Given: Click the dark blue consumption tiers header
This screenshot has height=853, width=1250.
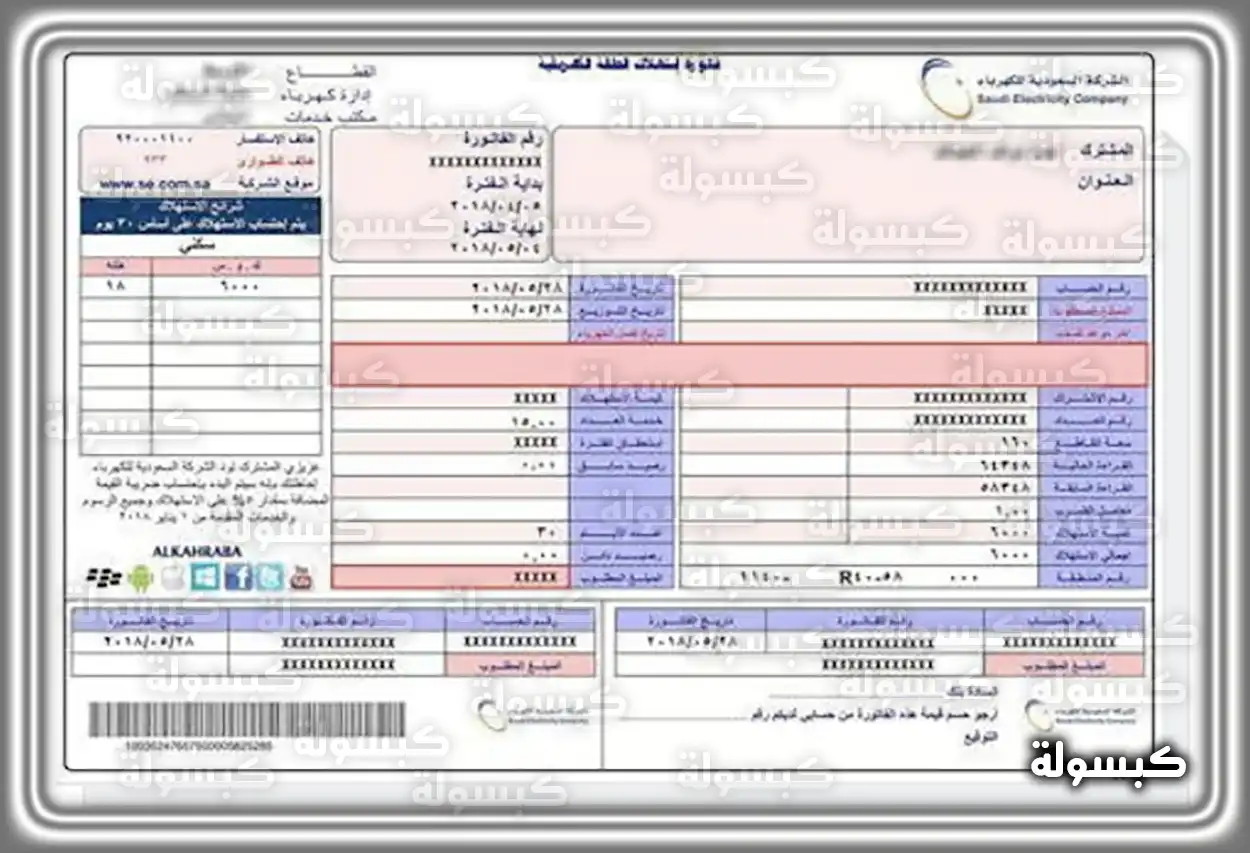Looking at the screenshot, I should 201,215.
